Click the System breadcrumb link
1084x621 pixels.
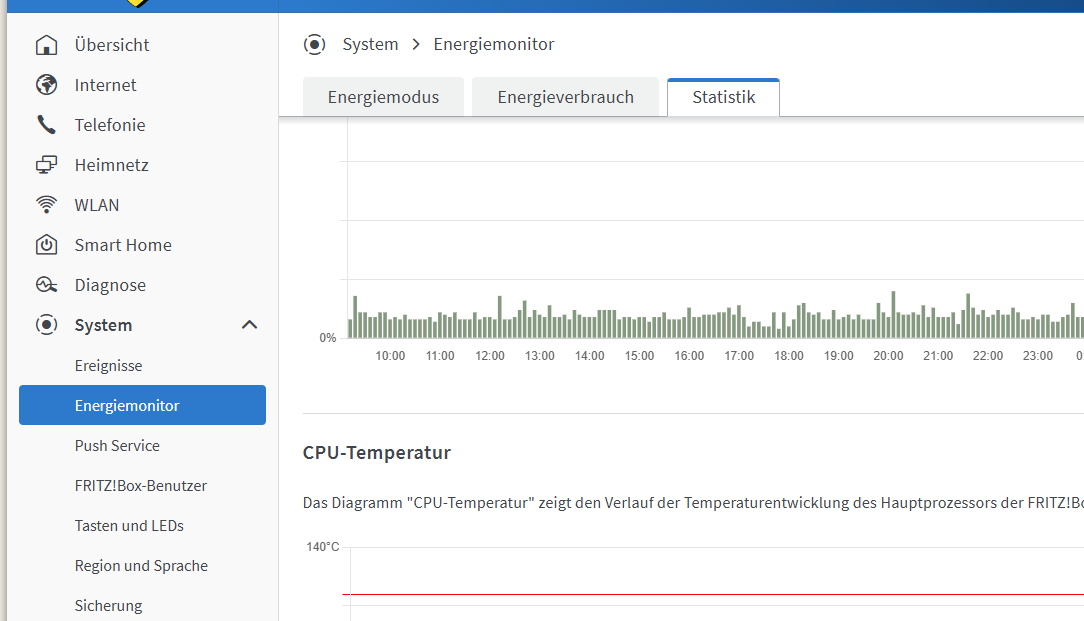tap(371, 44)
